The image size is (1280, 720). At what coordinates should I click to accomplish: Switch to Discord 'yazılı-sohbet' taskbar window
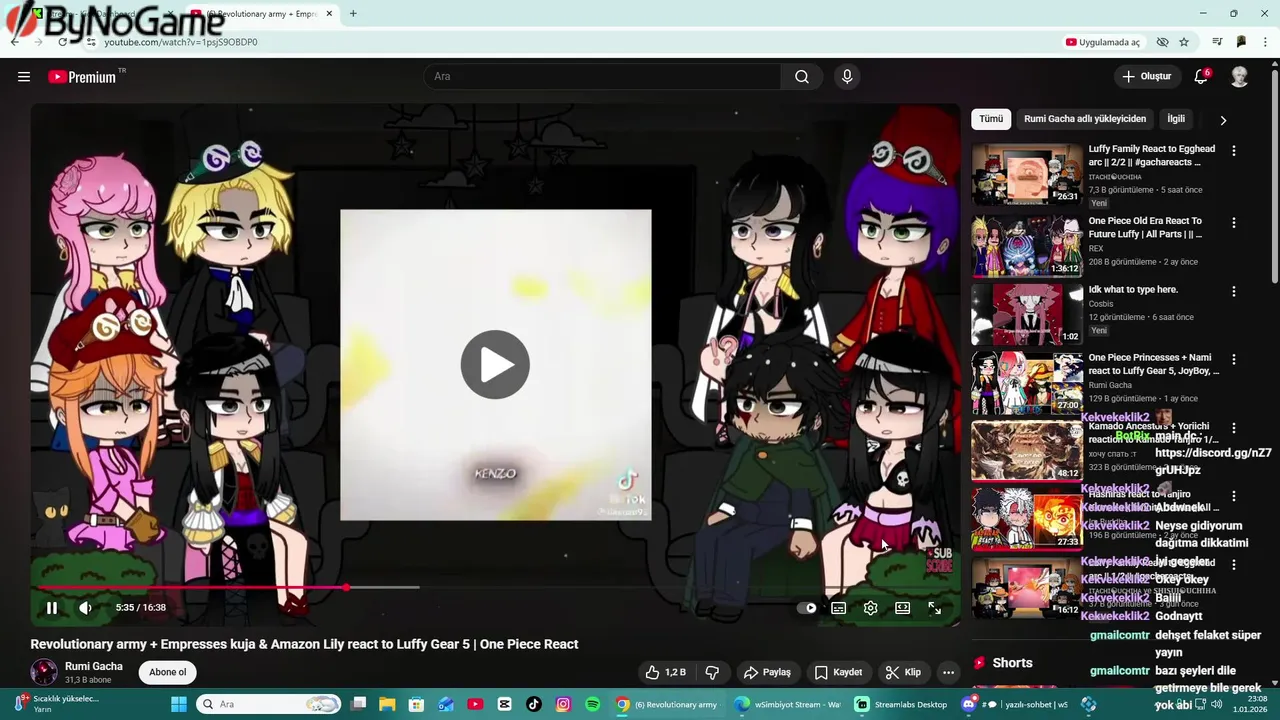coord(1012,704)
